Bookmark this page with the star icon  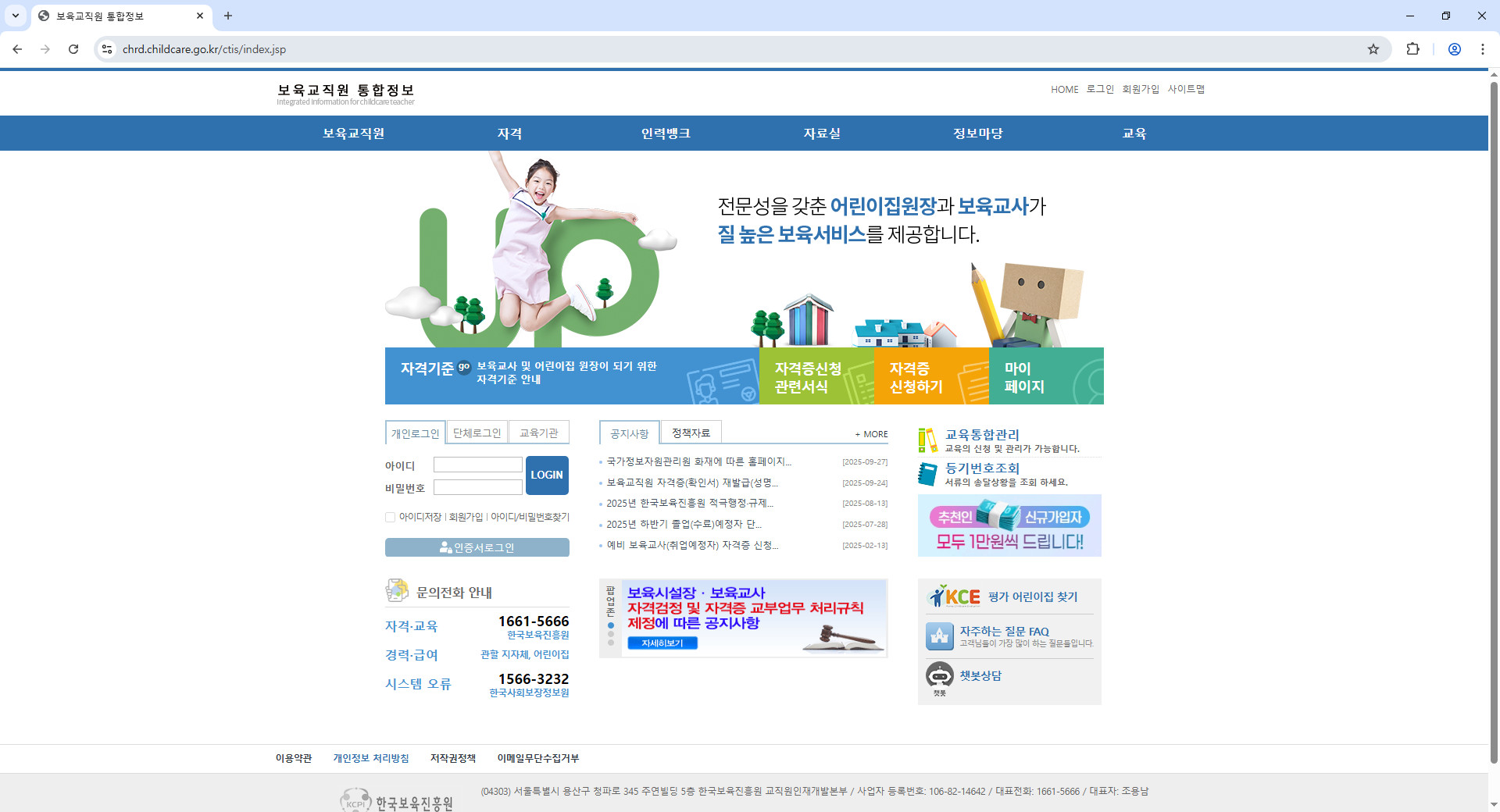pyautogui.click(x=1373, y=49)
